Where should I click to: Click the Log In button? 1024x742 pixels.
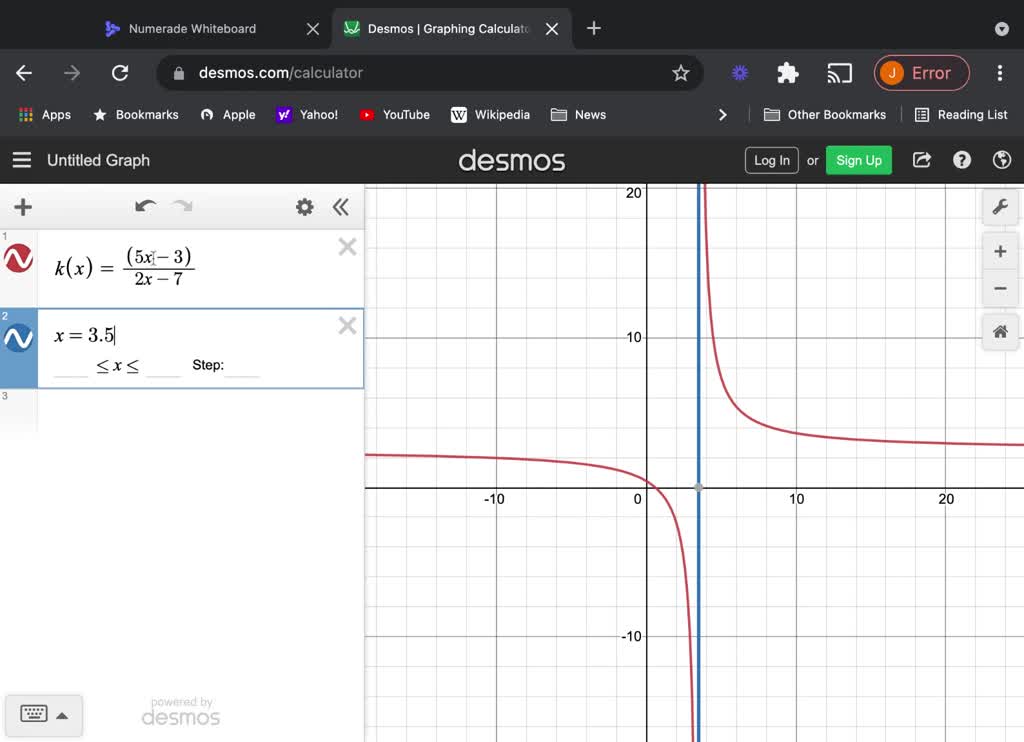[771, 160]
